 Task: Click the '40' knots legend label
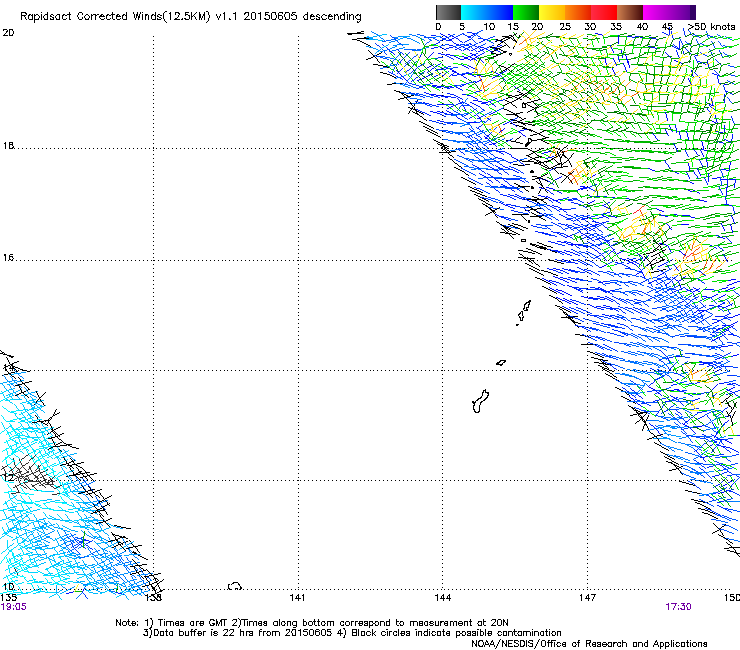(642, 27)
